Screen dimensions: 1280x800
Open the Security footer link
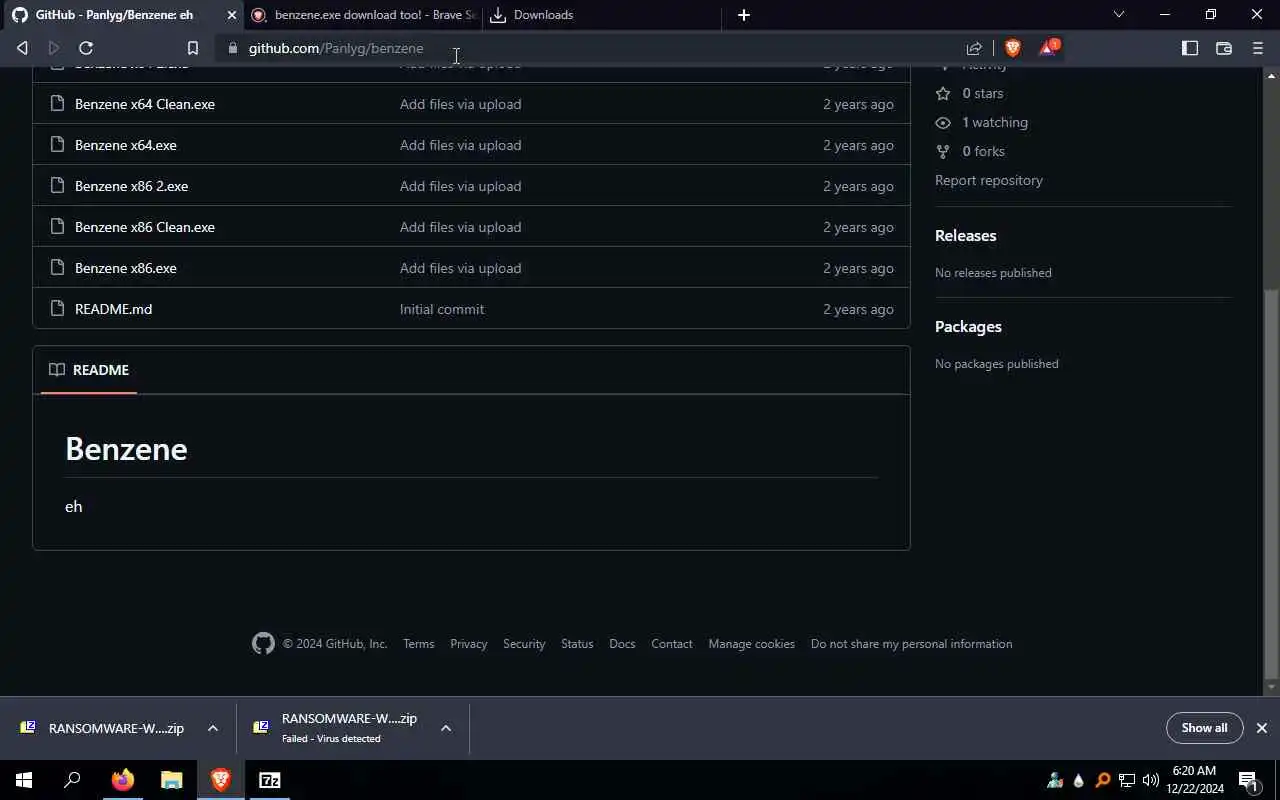pyautogui.click(x=524, y=644)
